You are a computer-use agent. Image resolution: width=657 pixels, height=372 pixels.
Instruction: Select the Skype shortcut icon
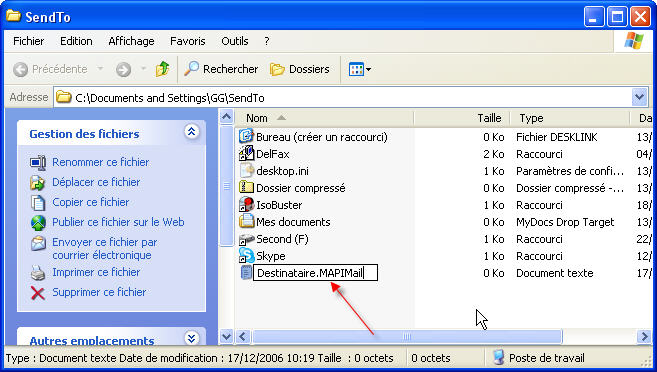(x=246, y=256)
